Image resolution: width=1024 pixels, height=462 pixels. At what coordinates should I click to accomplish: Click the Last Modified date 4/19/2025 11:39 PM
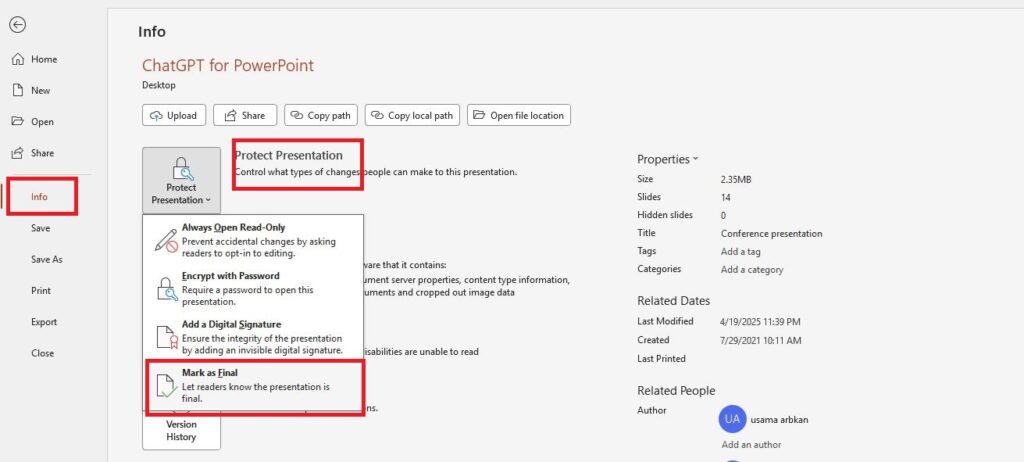(761, 322)
